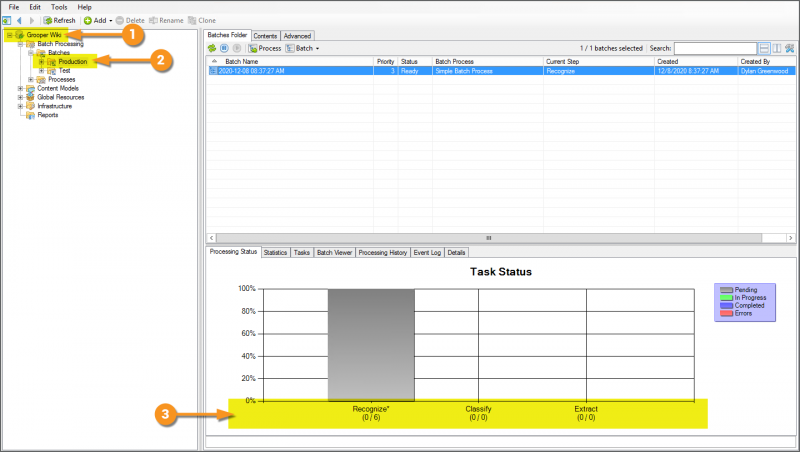
Task: Click the Rename toolbar button
Action: coord(166,20)
